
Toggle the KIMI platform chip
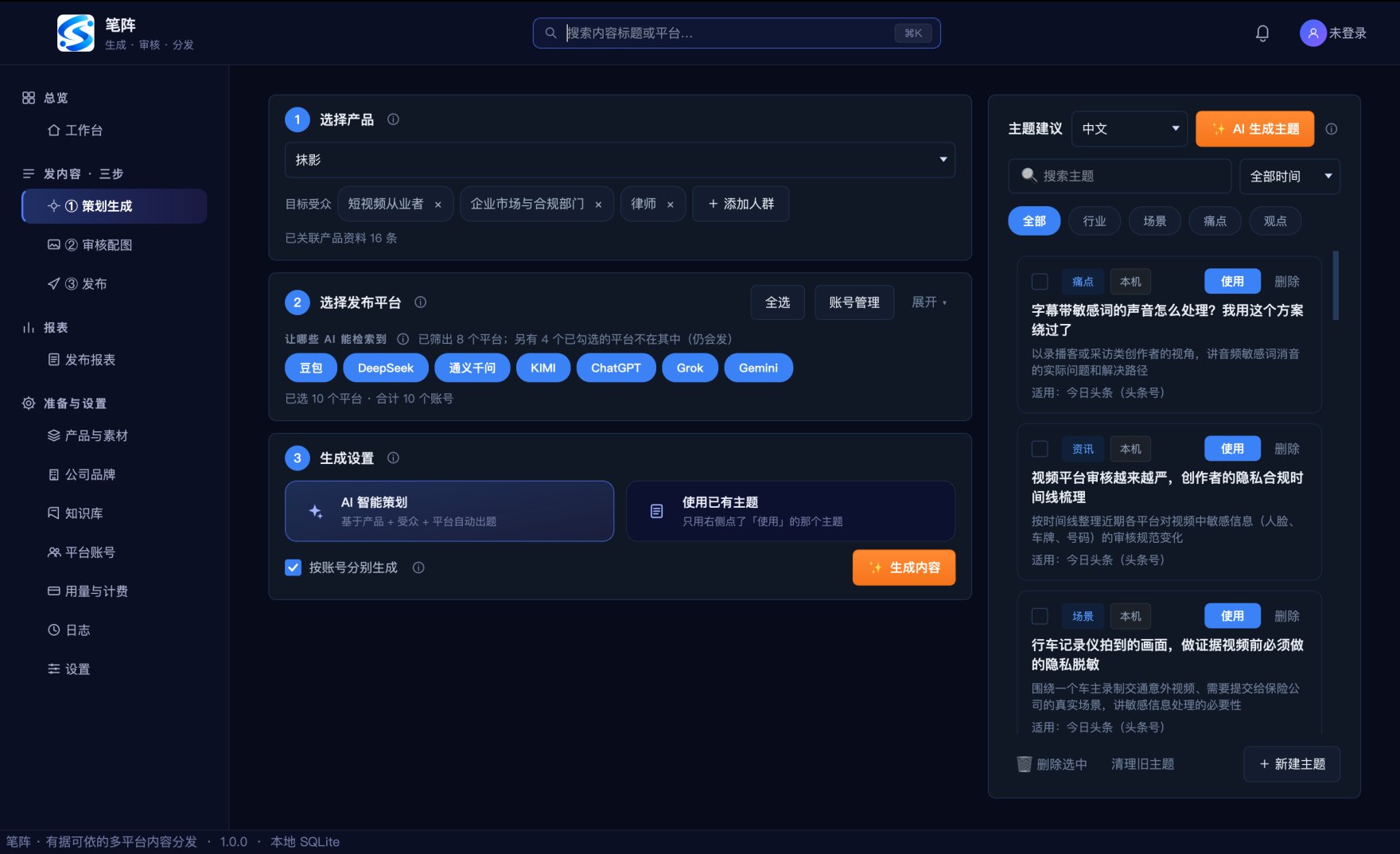pos(543,368)
